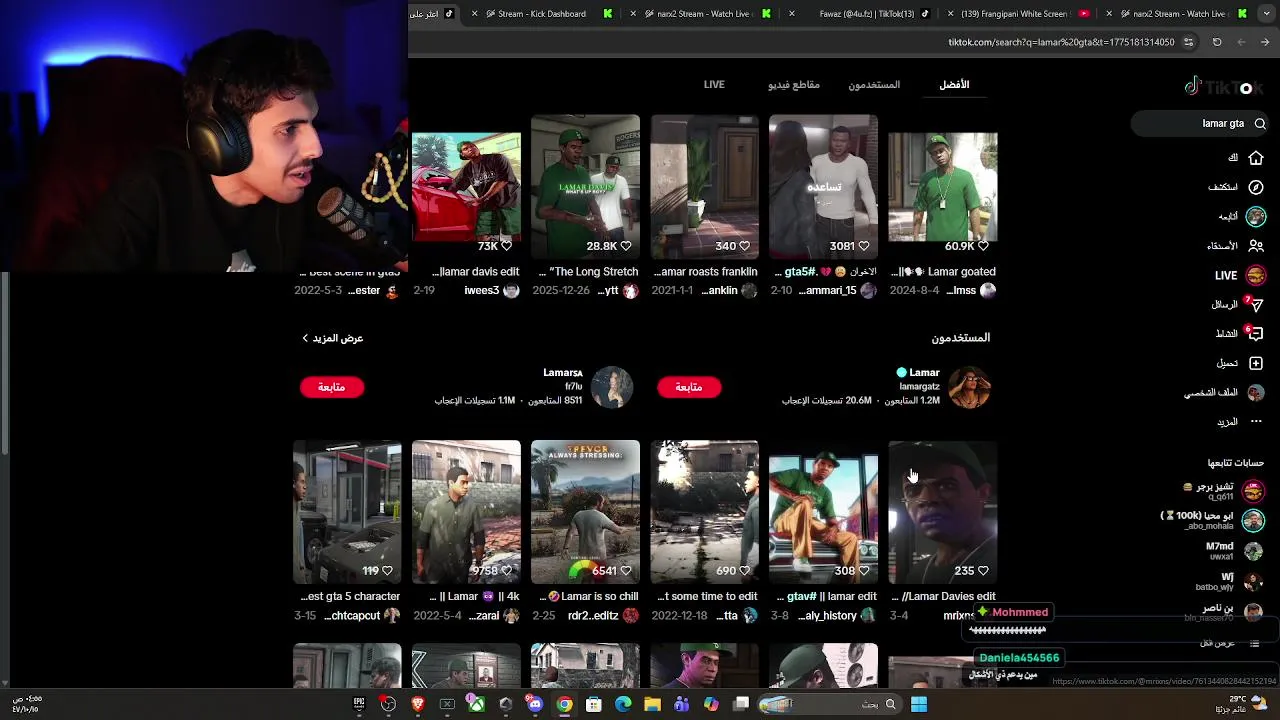Open Xbox app from the taskbar
The height and width of the screenshot is (720, 1280).
coord(477,704)
